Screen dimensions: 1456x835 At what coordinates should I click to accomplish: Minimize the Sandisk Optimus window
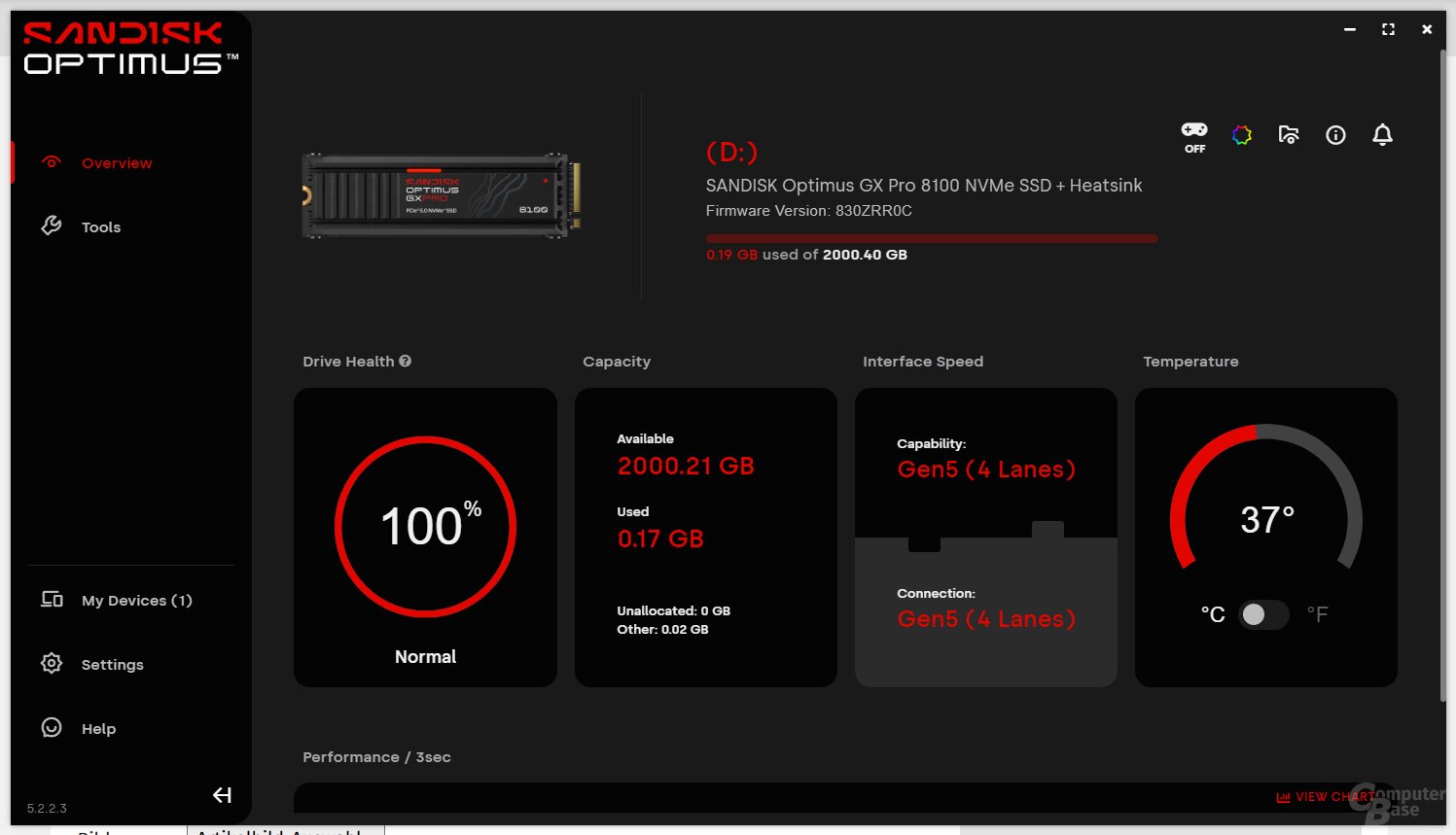1350,30
